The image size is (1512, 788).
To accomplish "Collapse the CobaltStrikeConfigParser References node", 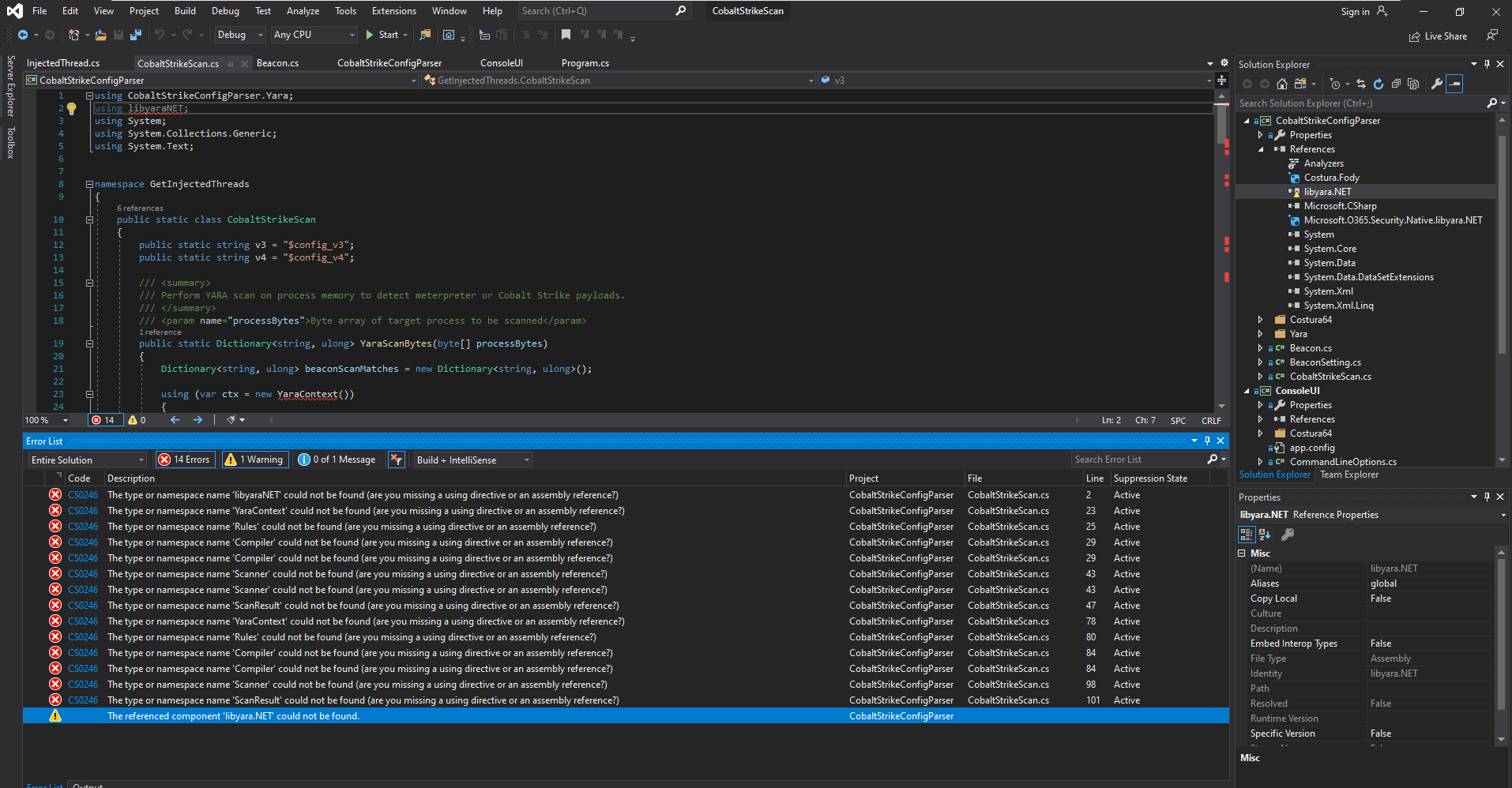I will 1261,148.
